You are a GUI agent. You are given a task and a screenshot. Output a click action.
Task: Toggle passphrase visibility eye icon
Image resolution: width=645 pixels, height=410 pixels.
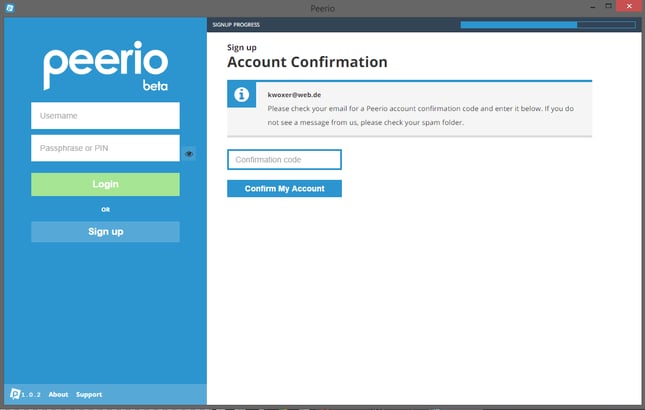point(189,154)
